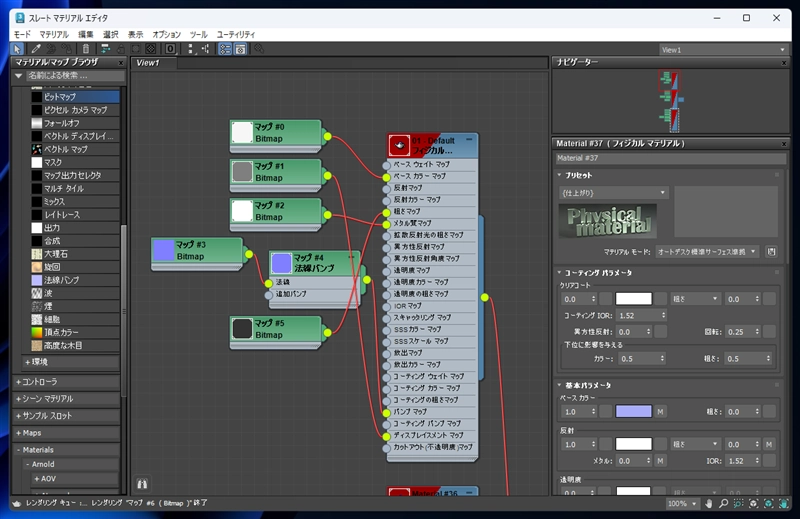Click the blank map button beside クリアコート value
Viewport: 800px width, 519px height.
click(x=606, y=299)
